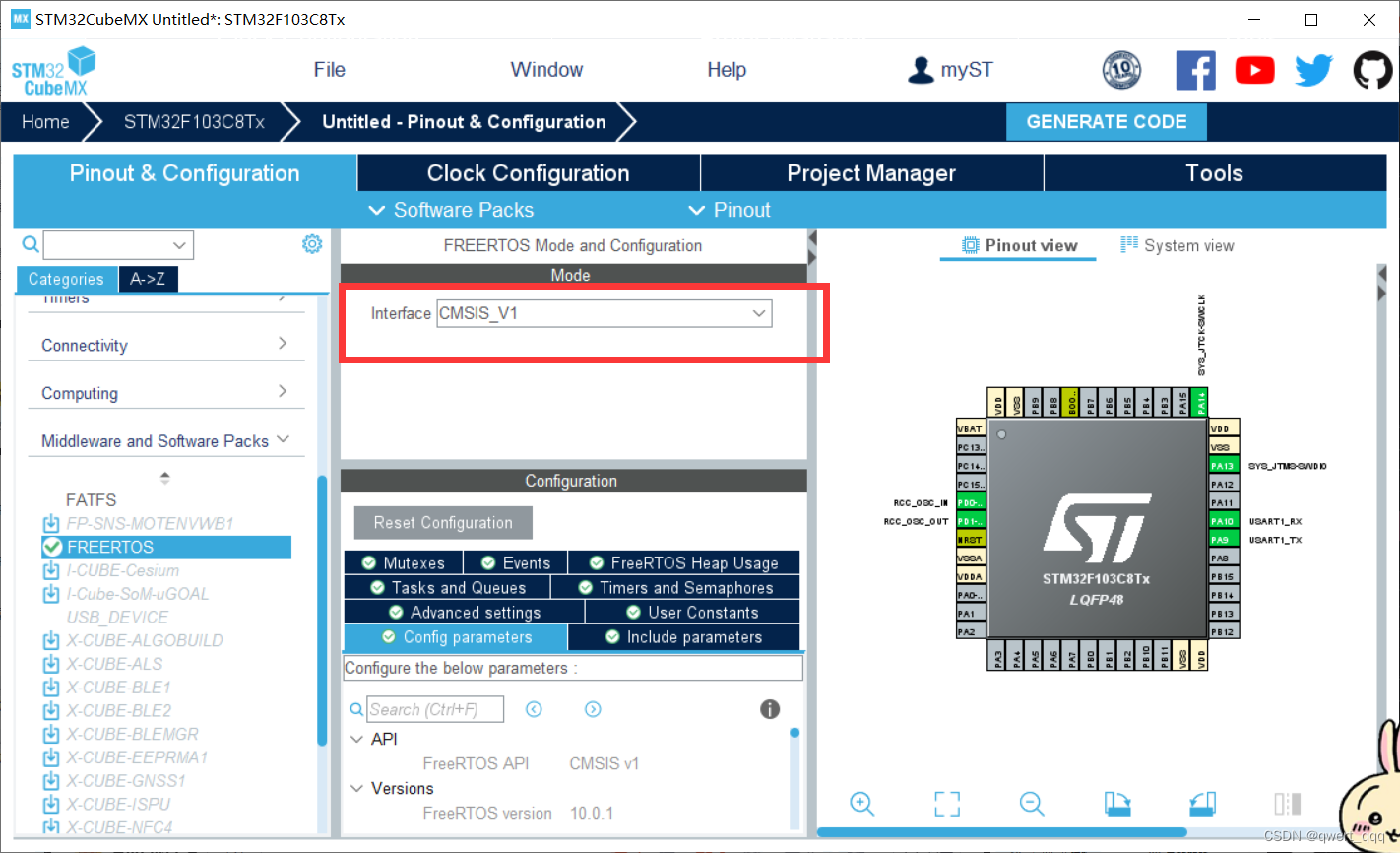Viewport: 1400px width, 853px height.
Task: Click the download icon beside X-CUBE-BLE1
Action: [x=51, y=688]
